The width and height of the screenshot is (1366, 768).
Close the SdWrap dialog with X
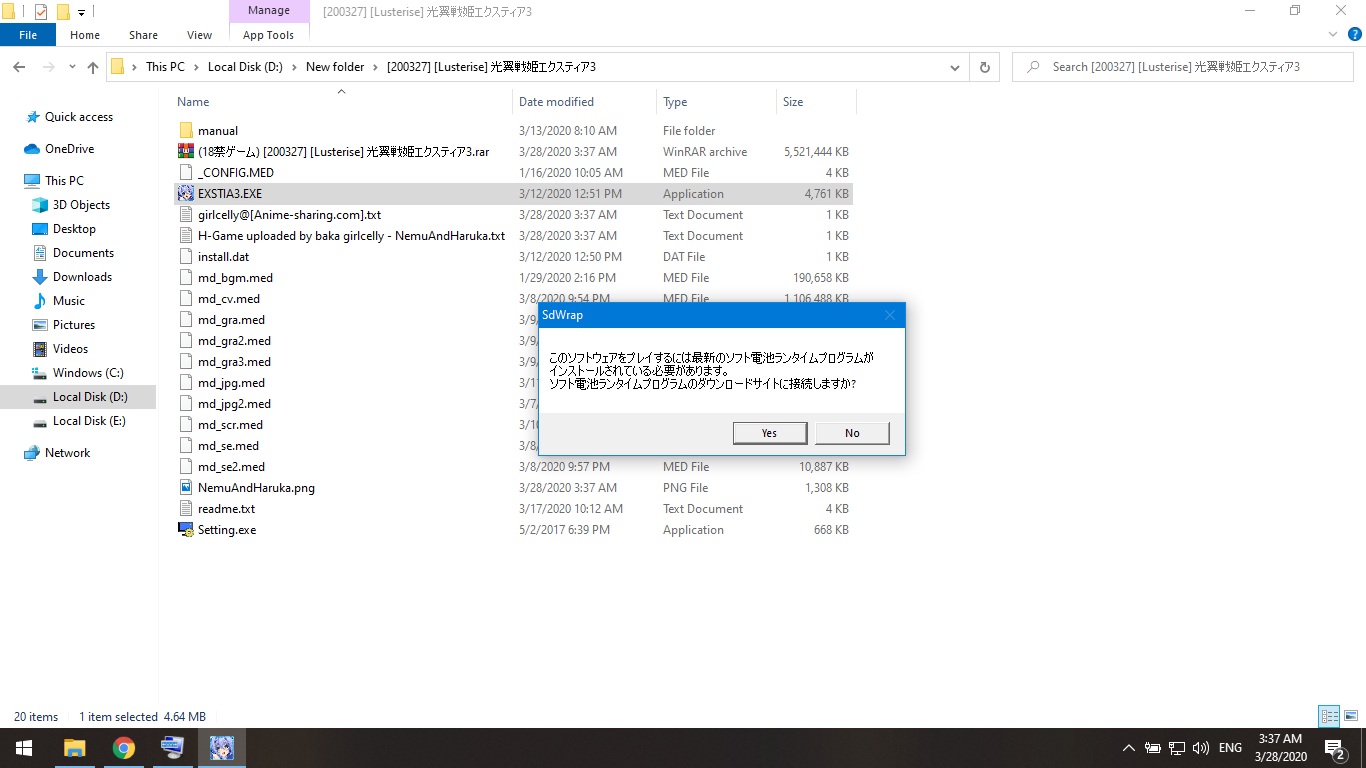tap(890, 315)
